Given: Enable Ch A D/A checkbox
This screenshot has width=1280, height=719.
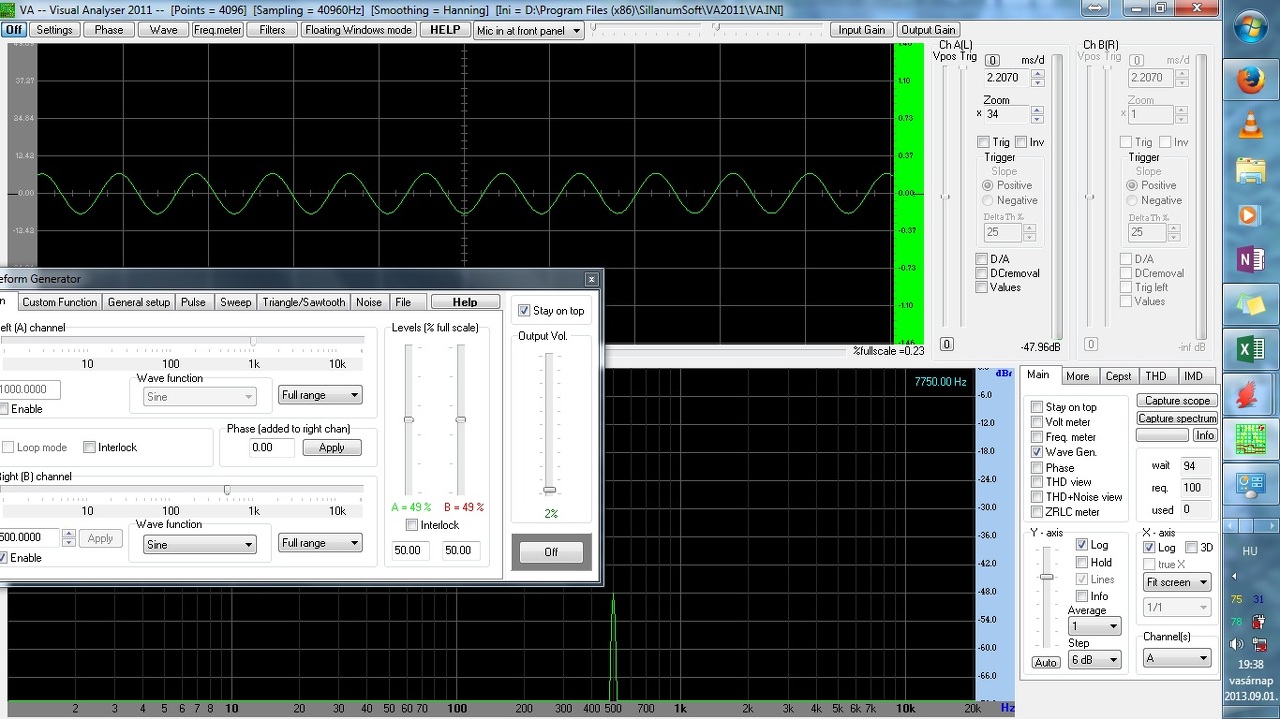Looking at the screenshot, I should pyautogui.click(x=982, y=259).
